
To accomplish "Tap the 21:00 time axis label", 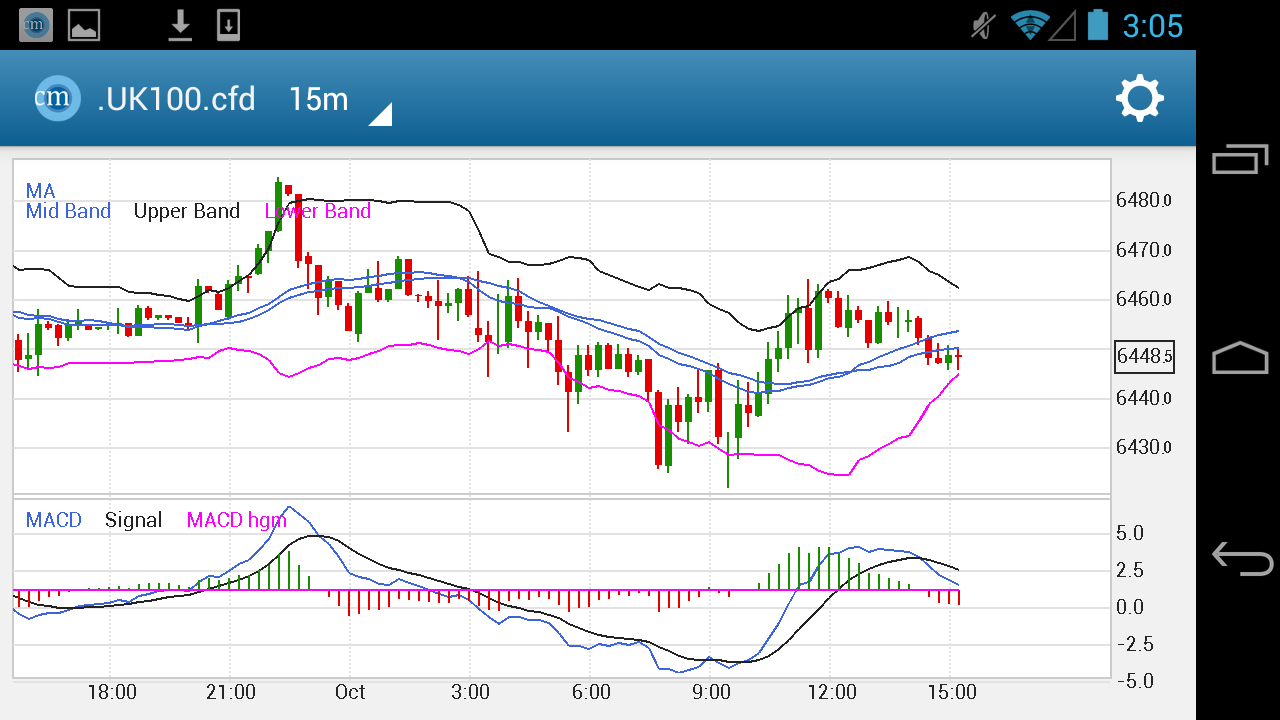I will [x=231, y=692].
